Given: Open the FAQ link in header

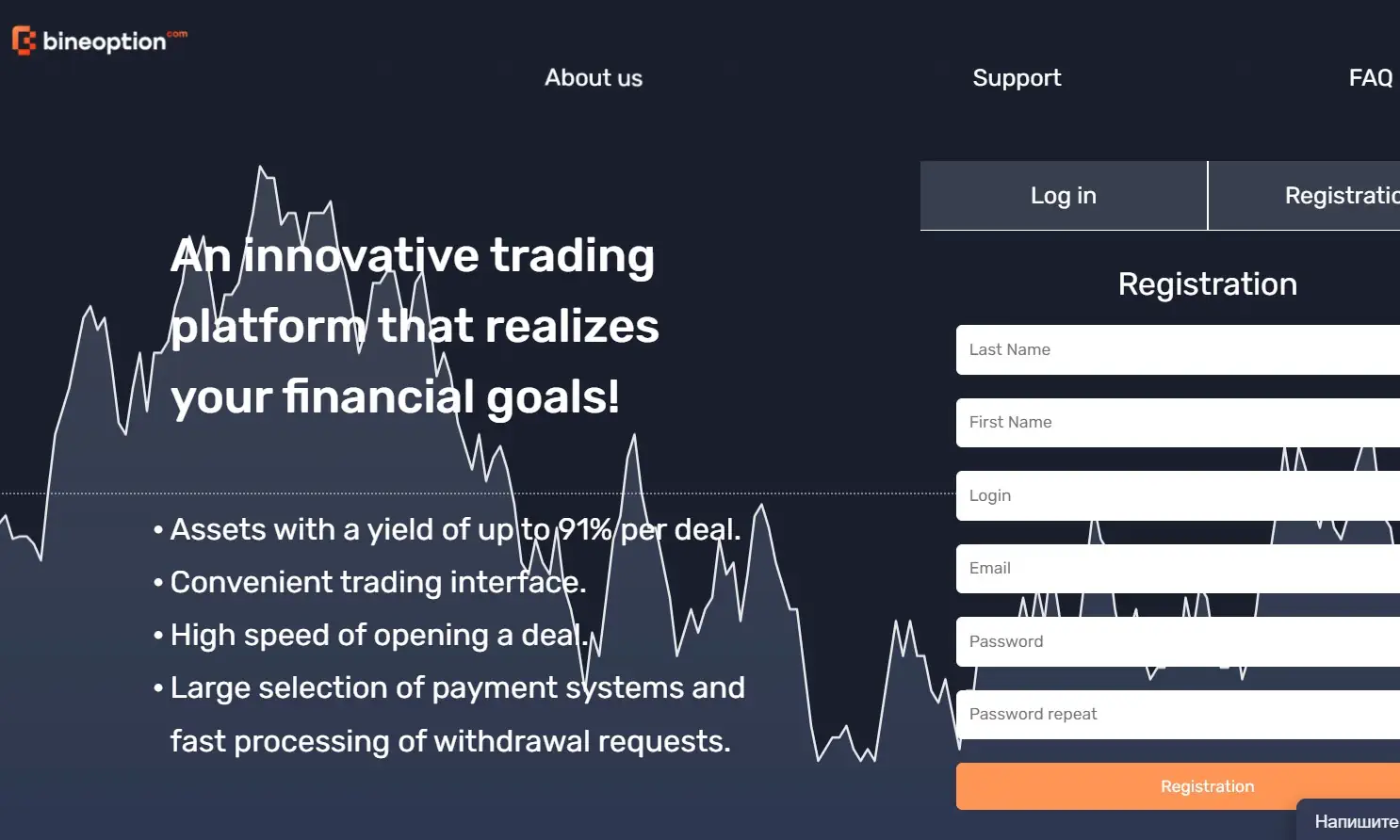Looking at the screenshot, I should (x=1371, y=78).
